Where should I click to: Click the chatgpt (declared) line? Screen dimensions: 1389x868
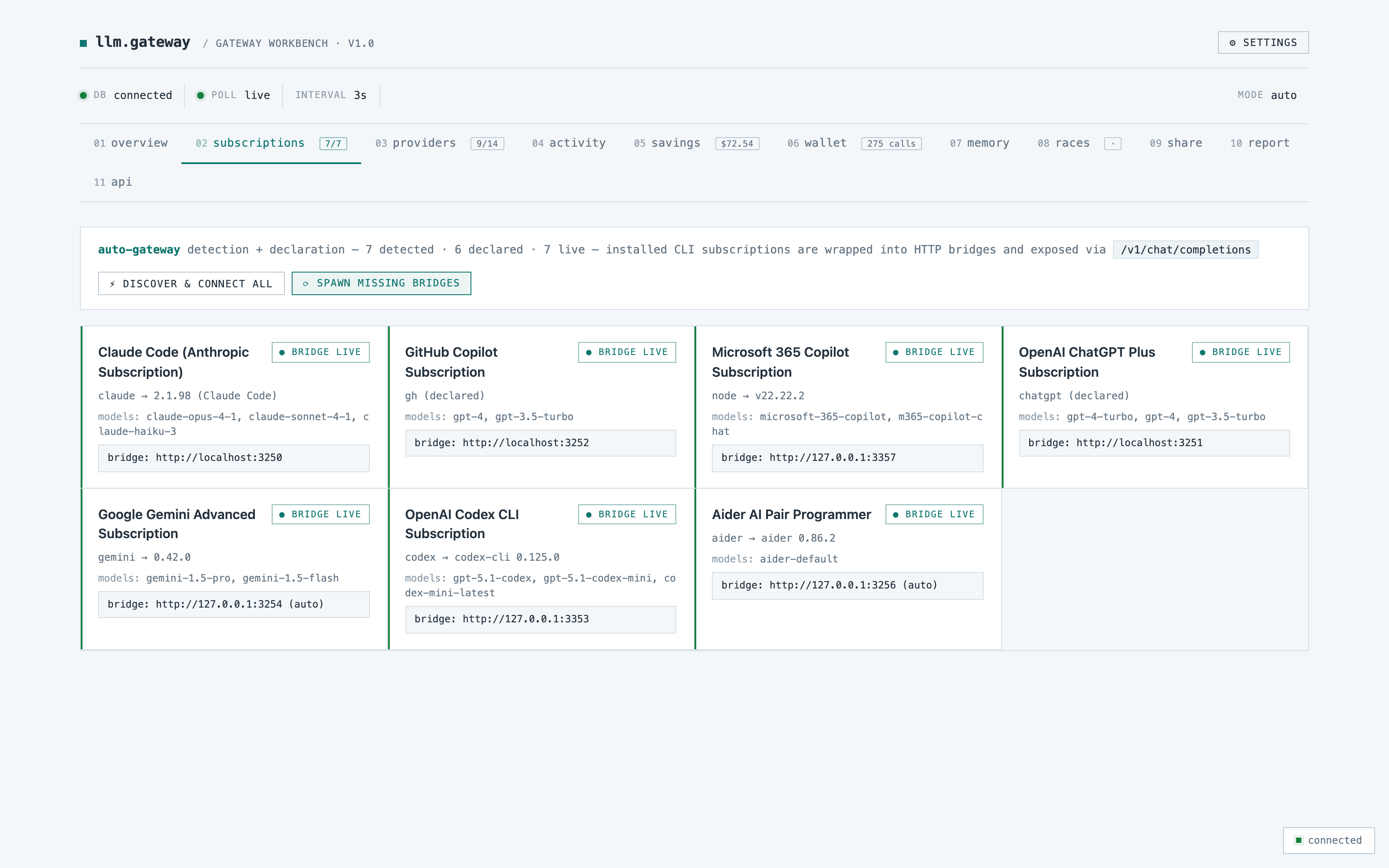[x=1074, y=395]
